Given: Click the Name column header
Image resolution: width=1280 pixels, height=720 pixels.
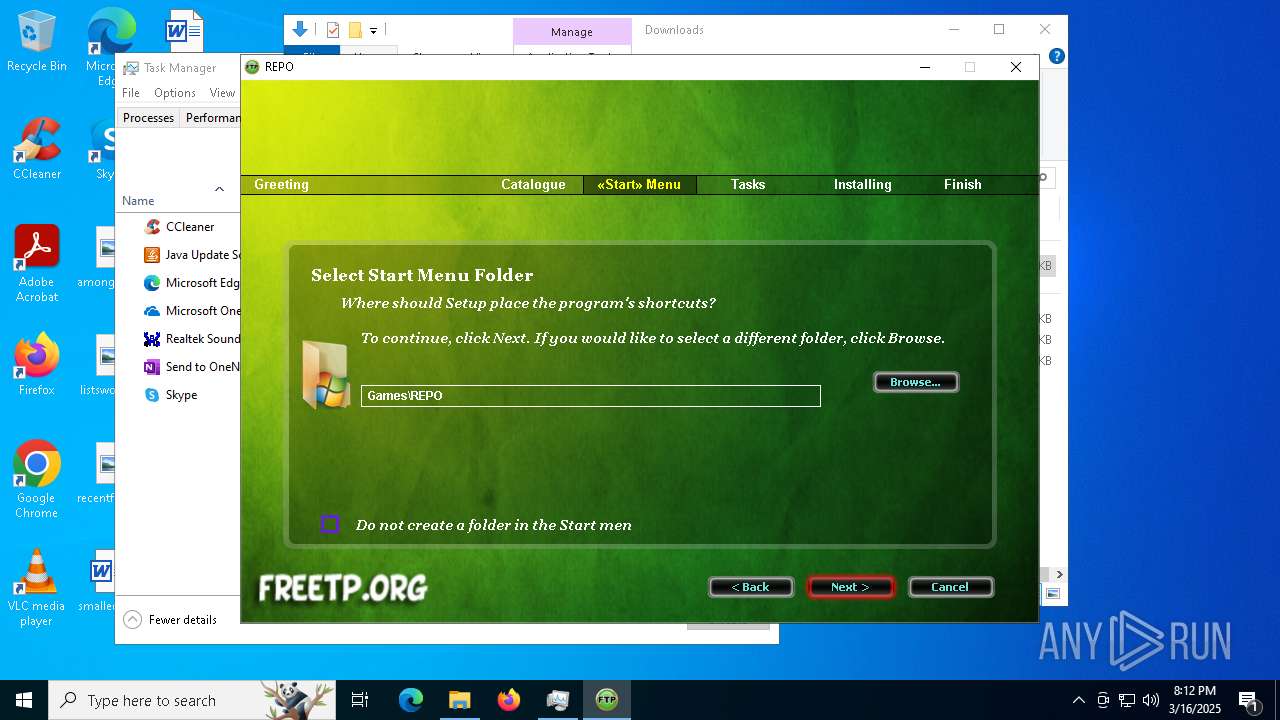Looking at the screenshot, I should (138, 201).
